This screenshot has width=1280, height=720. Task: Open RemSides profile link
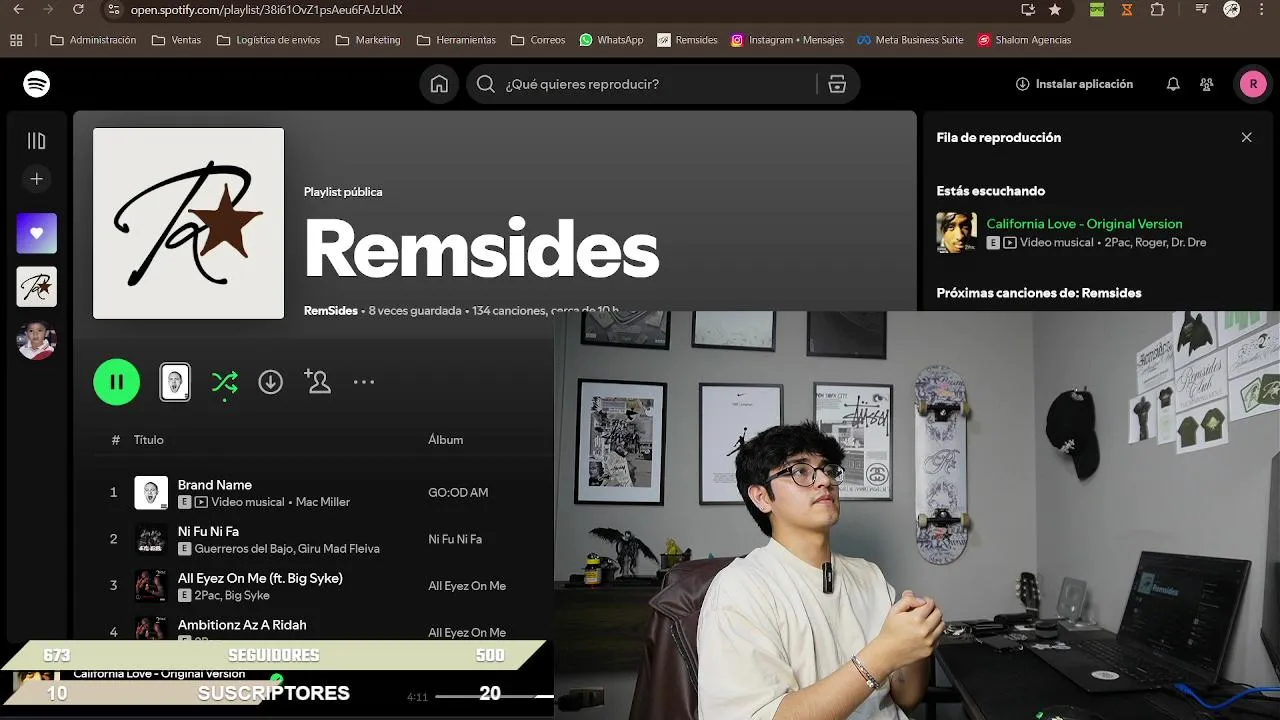331,311
